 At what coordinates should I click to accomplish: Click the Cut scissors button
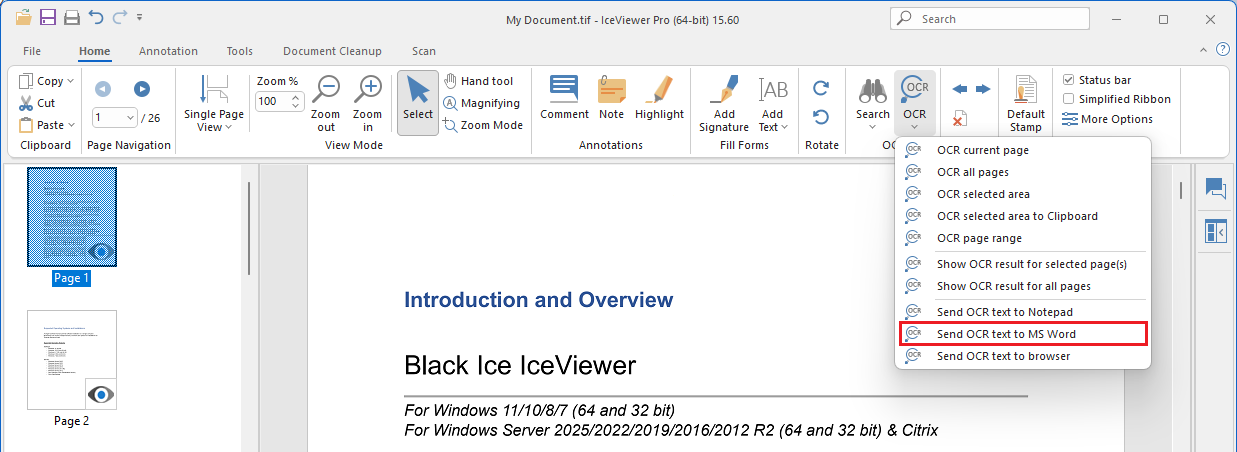(x=37, y=103)
